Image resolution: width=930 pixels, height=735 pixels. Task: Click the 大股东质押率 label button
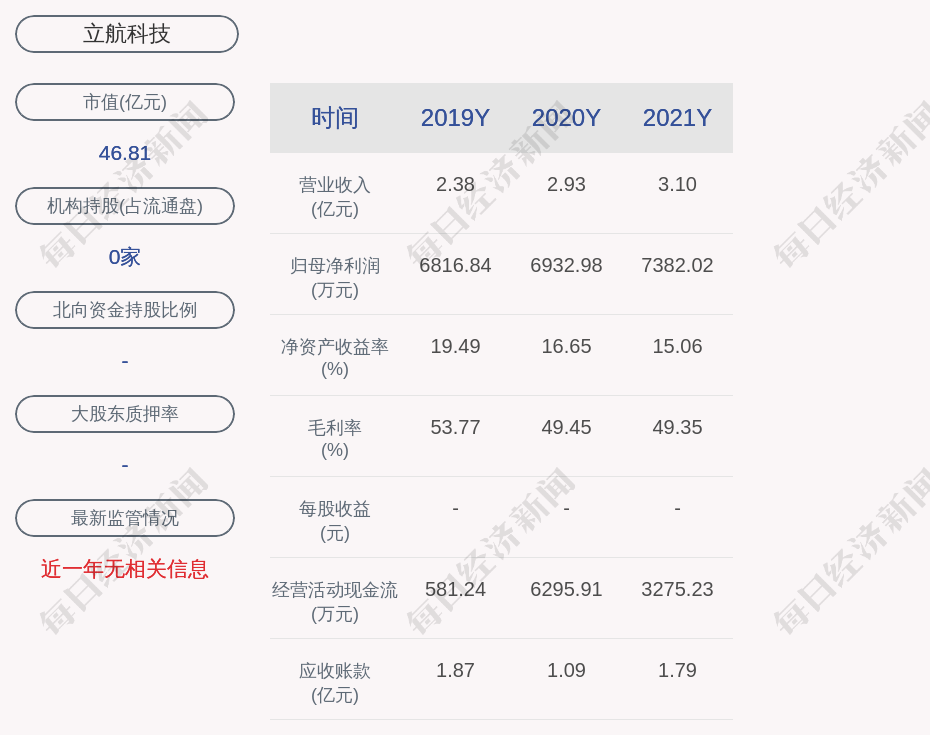pos(125,414)
